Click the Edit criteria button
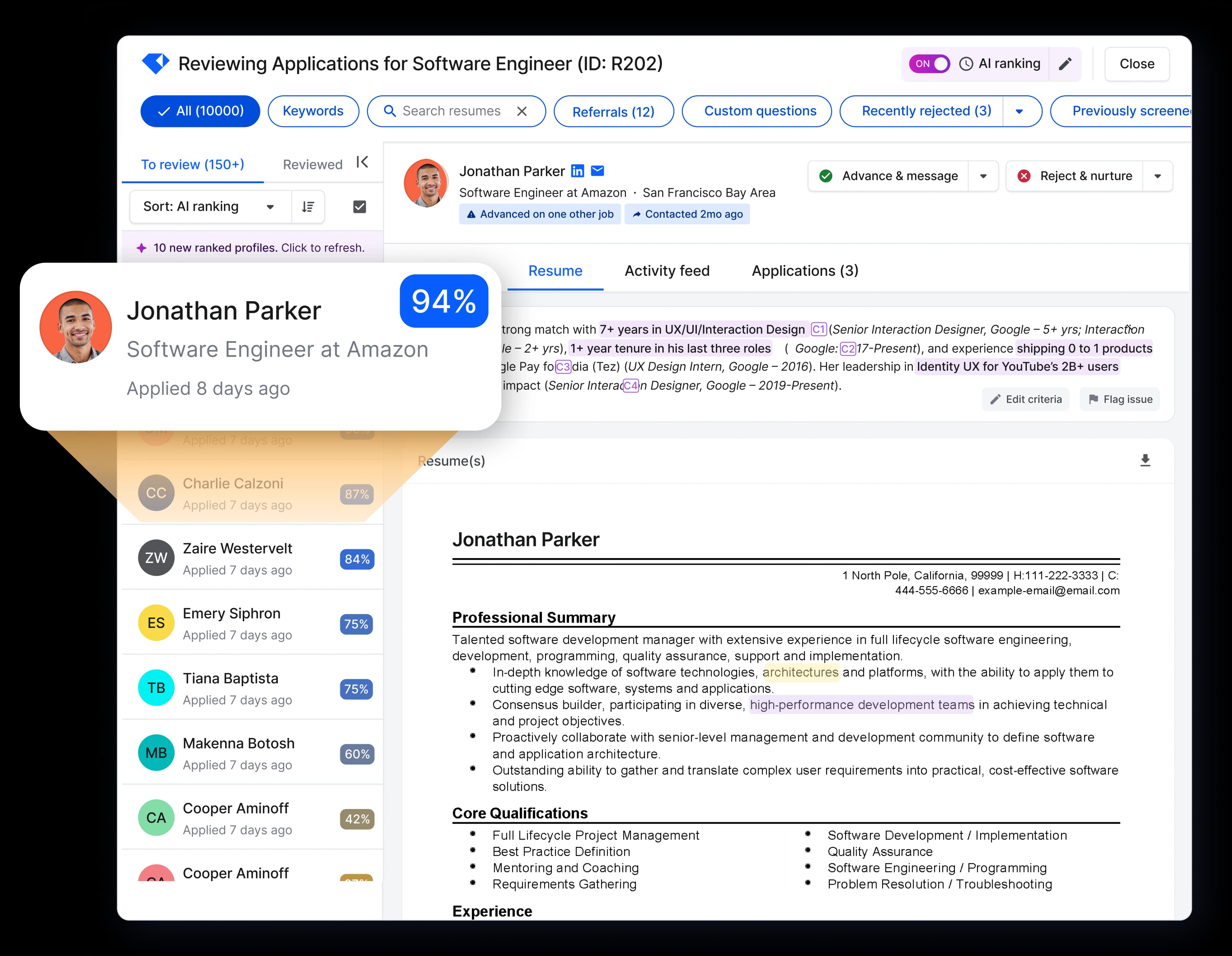Image resolution: width=1232 pixels, height=956 pixels. click(x=1025, y=399)
